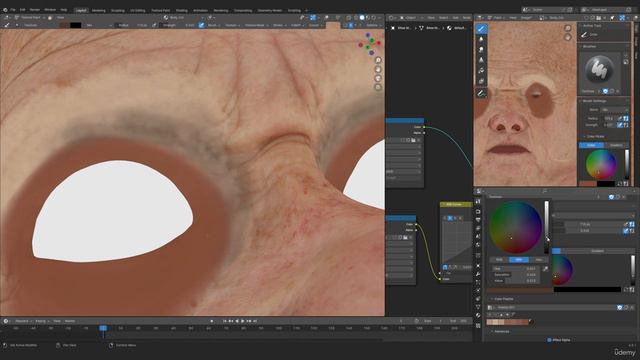Screen dimensions: 640x360
Task: Switch to the Texture Paint workspace tab
Action: click(x=160, y=10)
